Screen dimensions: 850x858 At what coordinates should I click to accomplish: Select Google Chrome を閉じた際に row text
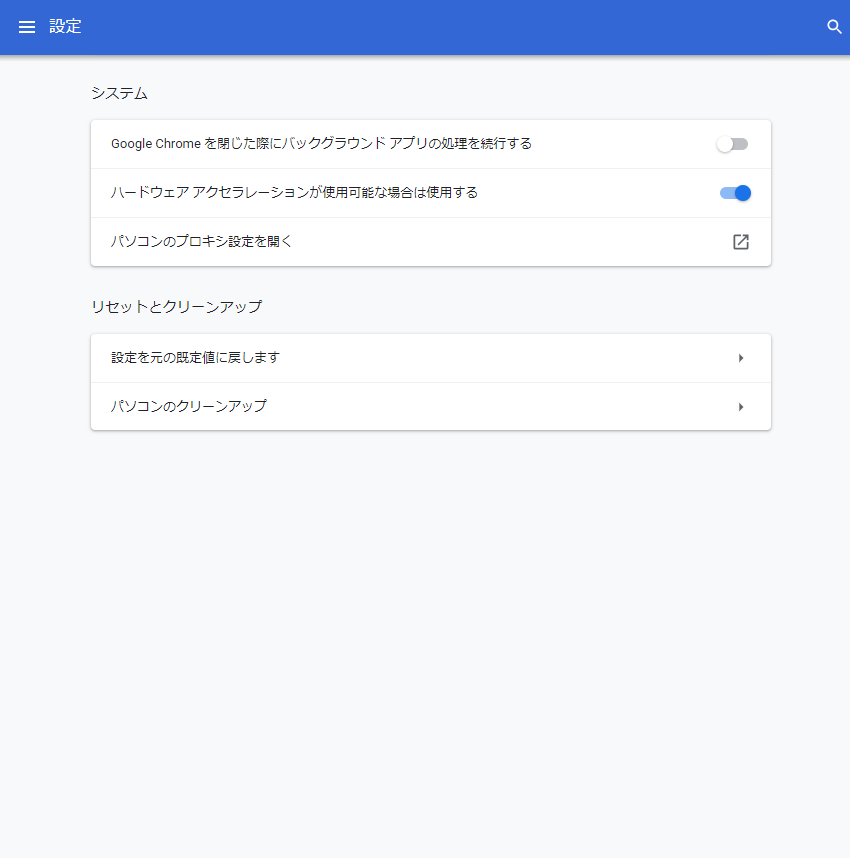point(321,143)
